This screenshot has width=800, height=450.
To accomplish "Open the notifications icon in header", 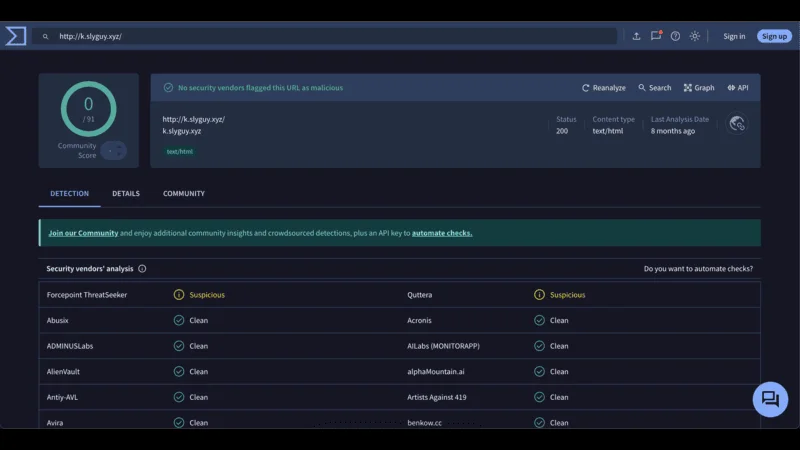I will (x=656, y=36).
